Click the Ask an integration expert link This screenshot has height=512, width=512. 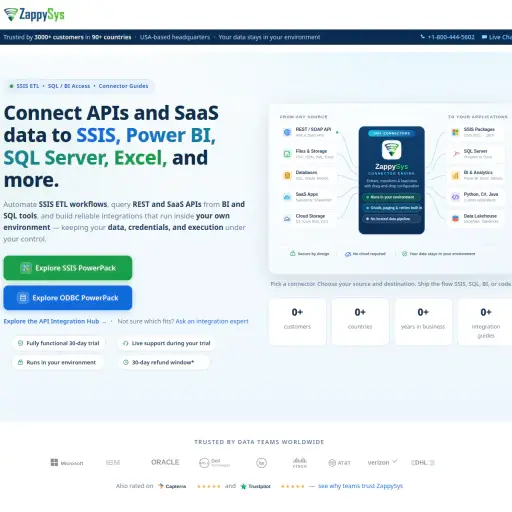tap(212, 321)
